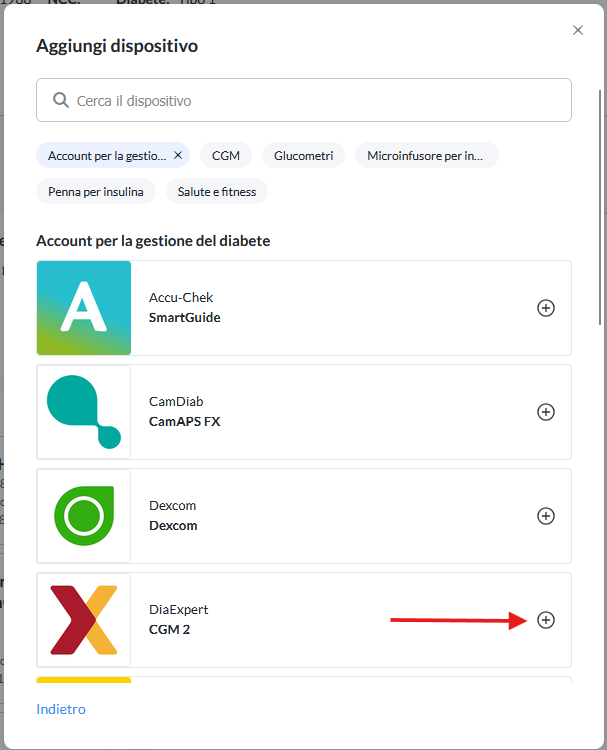Add the Accu-Chek SmartGuide device
The width and height of the screenshot is (607, 750).
tap(546, 308)
